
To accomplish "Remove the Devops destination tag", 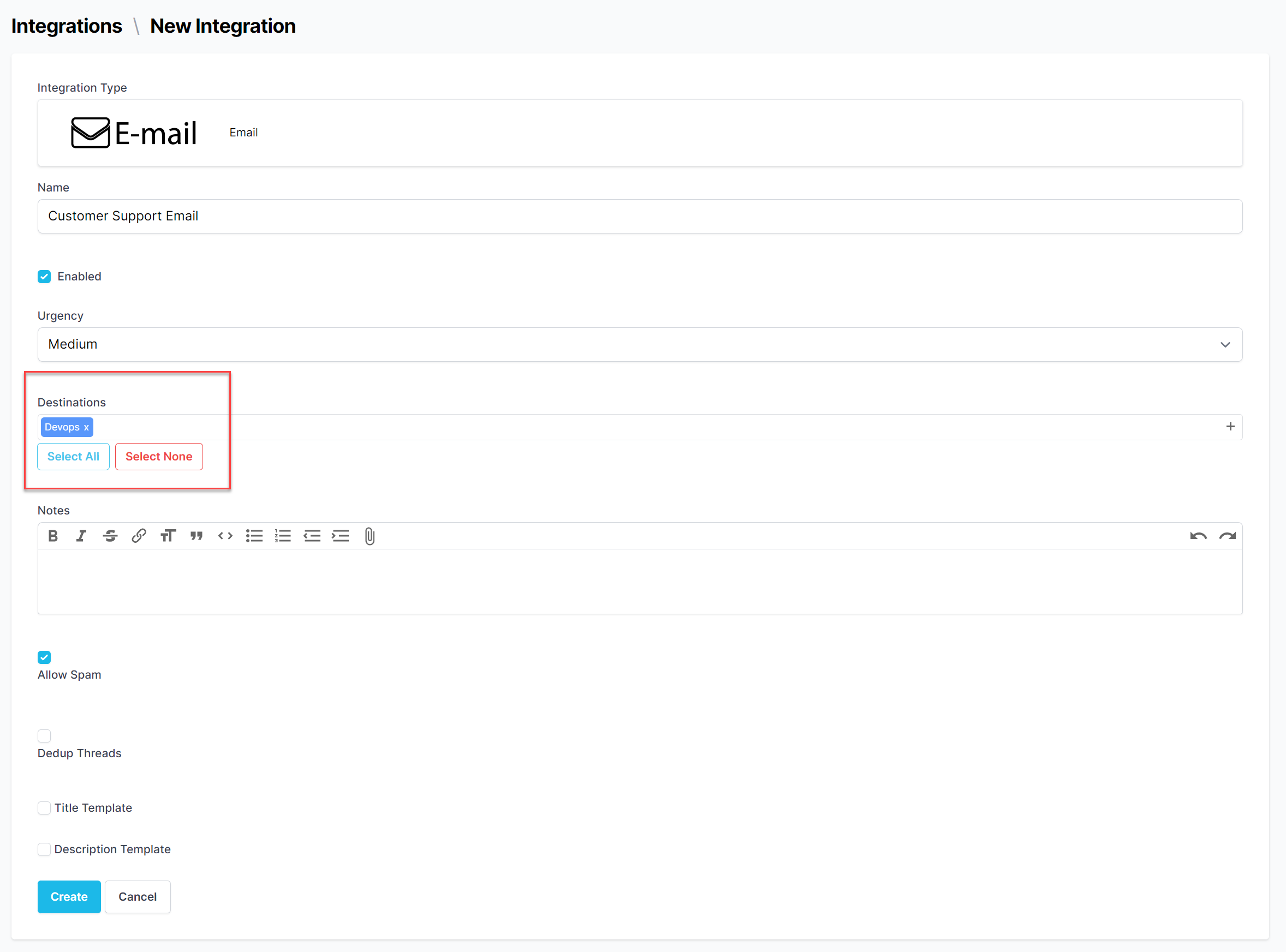I will [86, 428].
